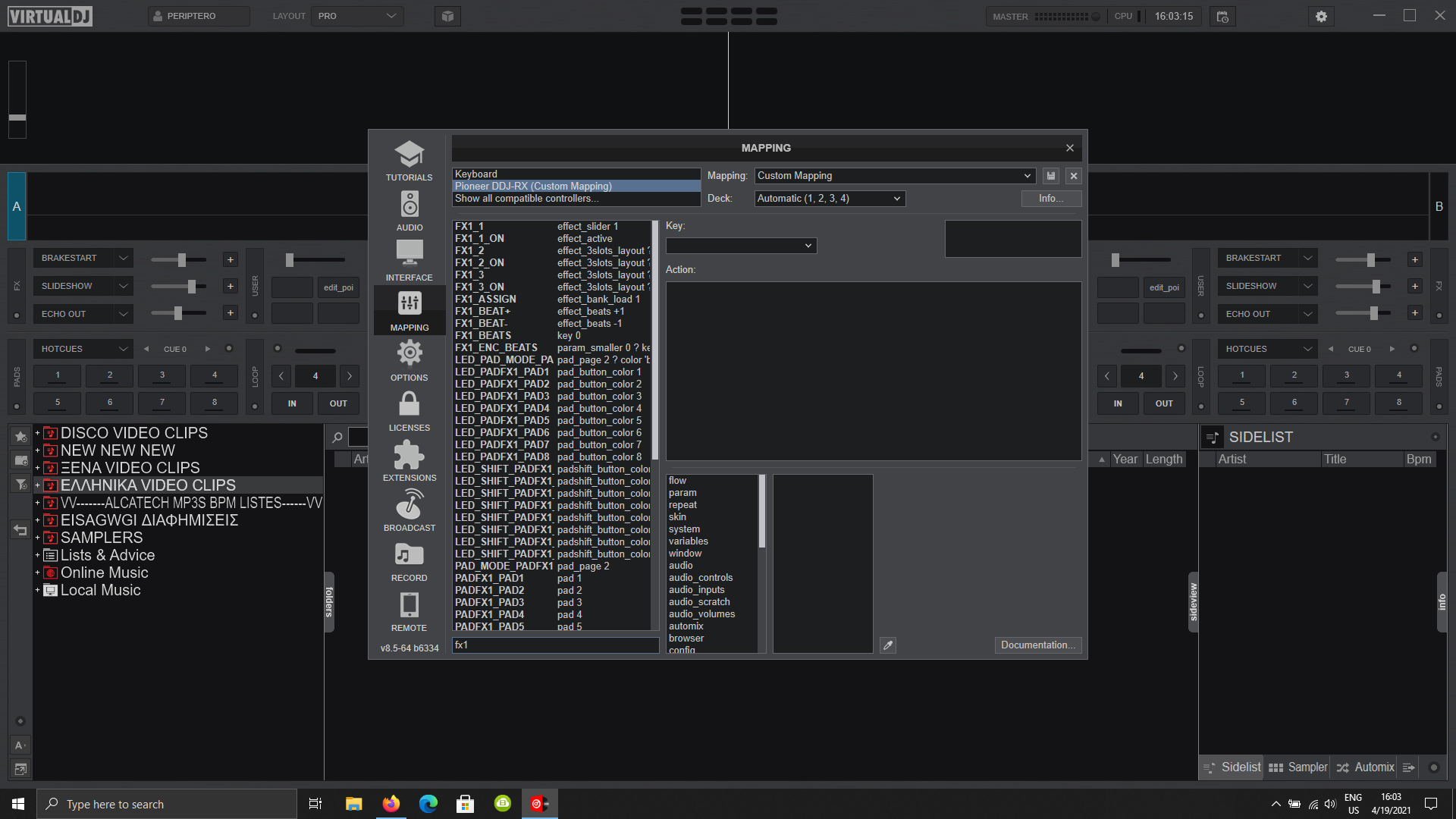Toggle left deck SLIDESHOW effect plus button
The height and width of the screenshot is (819, 1456).
pos(231,287)
